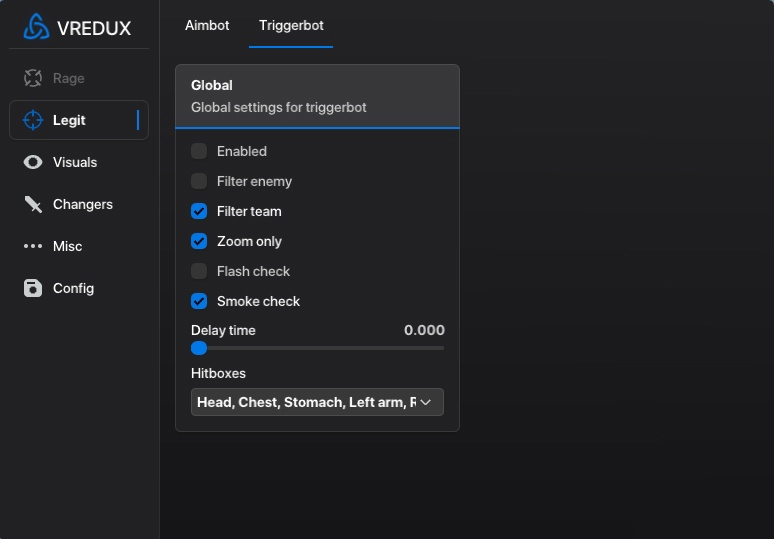Select the Triggerbot tab

coord(291,25)
